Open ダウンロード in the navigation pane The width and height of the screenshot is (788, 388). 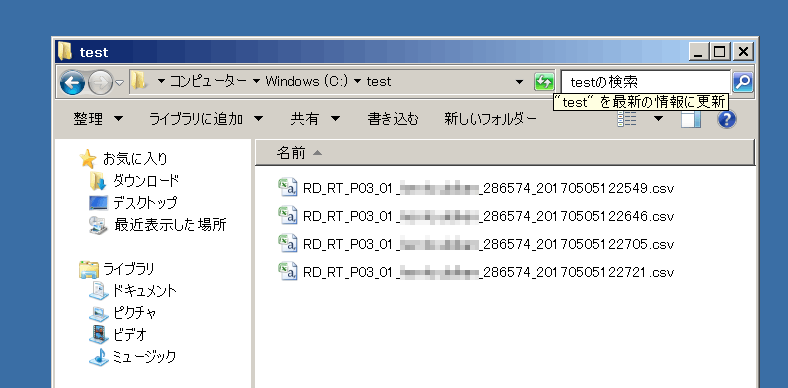(x=145, y=180)
